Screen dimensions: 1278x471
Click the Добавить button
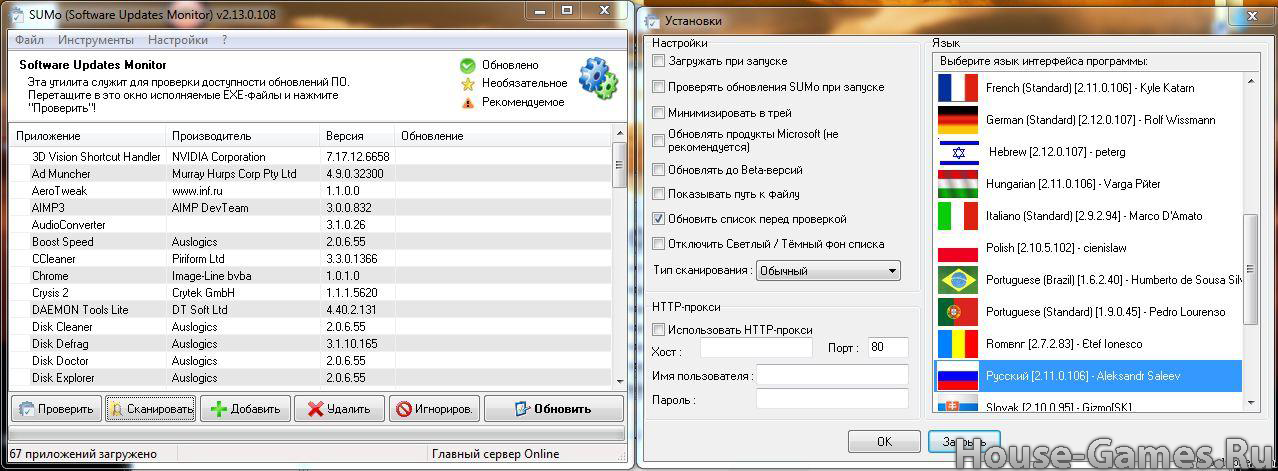(x=245, y=408)
